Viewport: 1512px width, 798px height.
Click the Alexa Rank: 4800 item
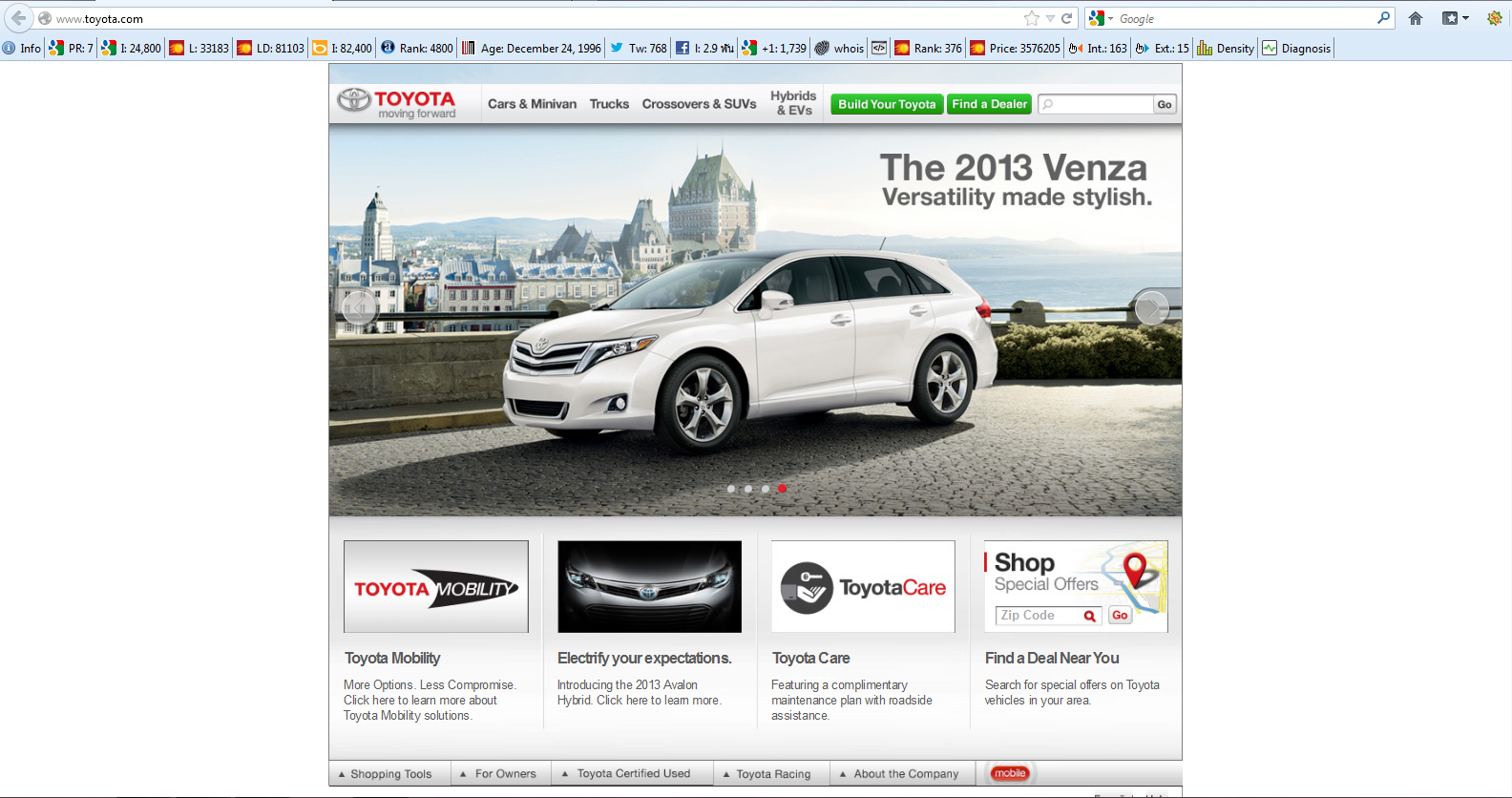(417, 48)
